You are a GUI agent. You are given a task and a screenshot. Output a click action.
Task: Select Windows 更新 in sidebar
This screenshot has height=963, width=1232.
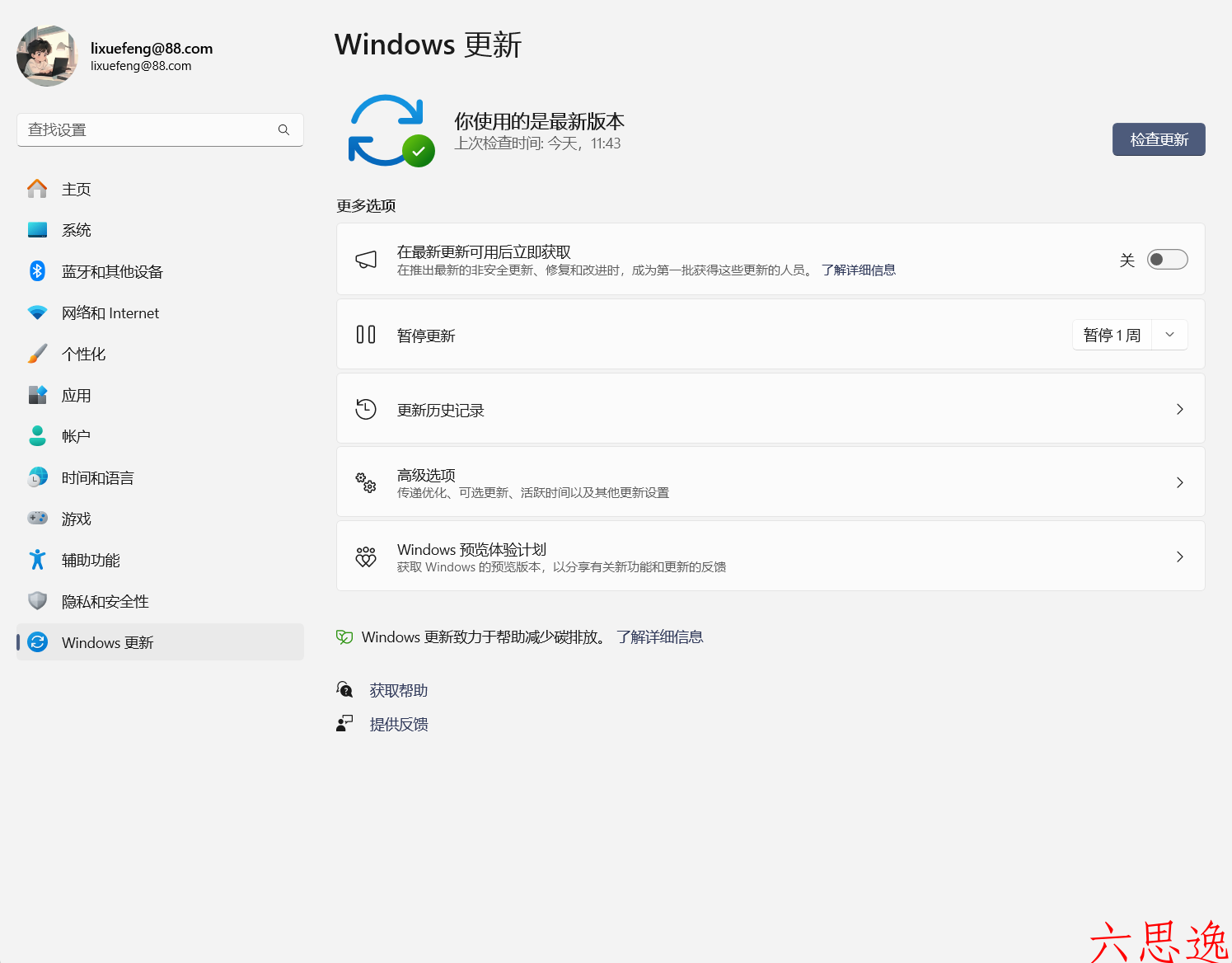(x=160, y=642)
